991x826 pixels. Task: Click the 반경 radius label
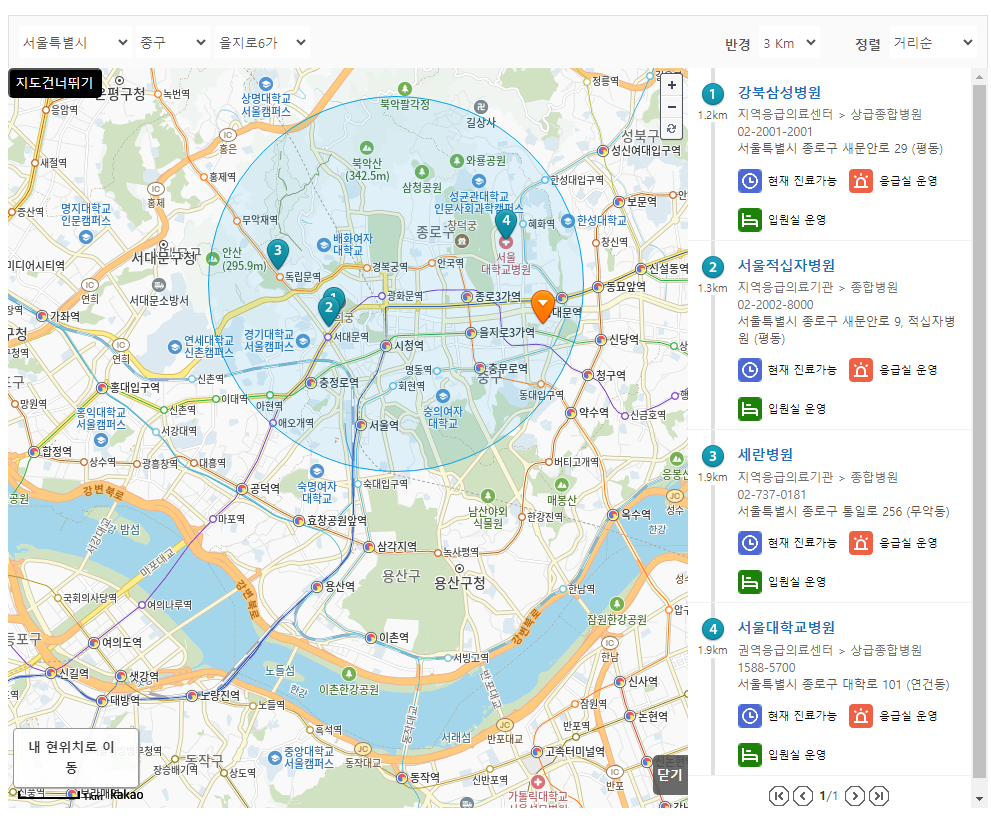[737, 44]
